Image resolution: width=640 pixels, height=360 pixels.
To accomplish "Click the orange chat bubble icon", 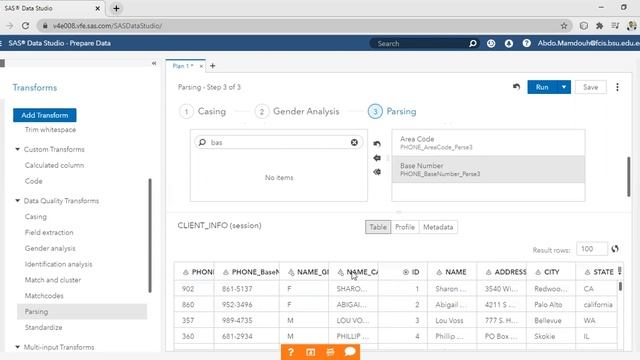I will point(350,351).
